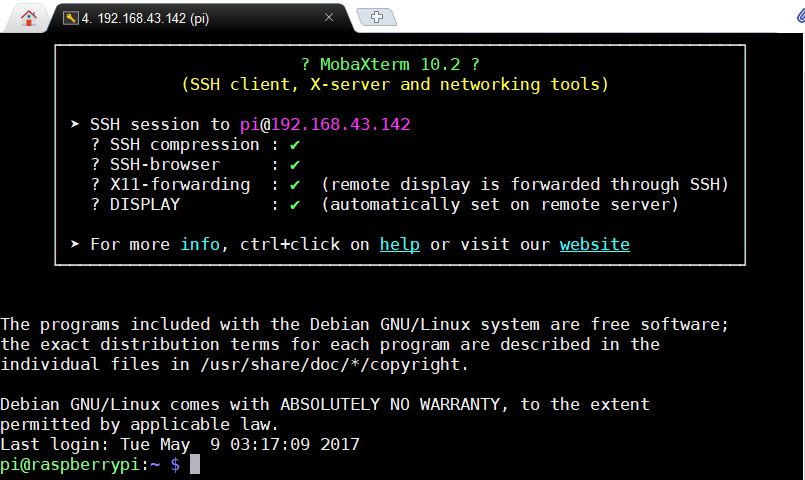Click the terminal cursor block
This screenshot has width=805, height=480.
pos(195,465)
